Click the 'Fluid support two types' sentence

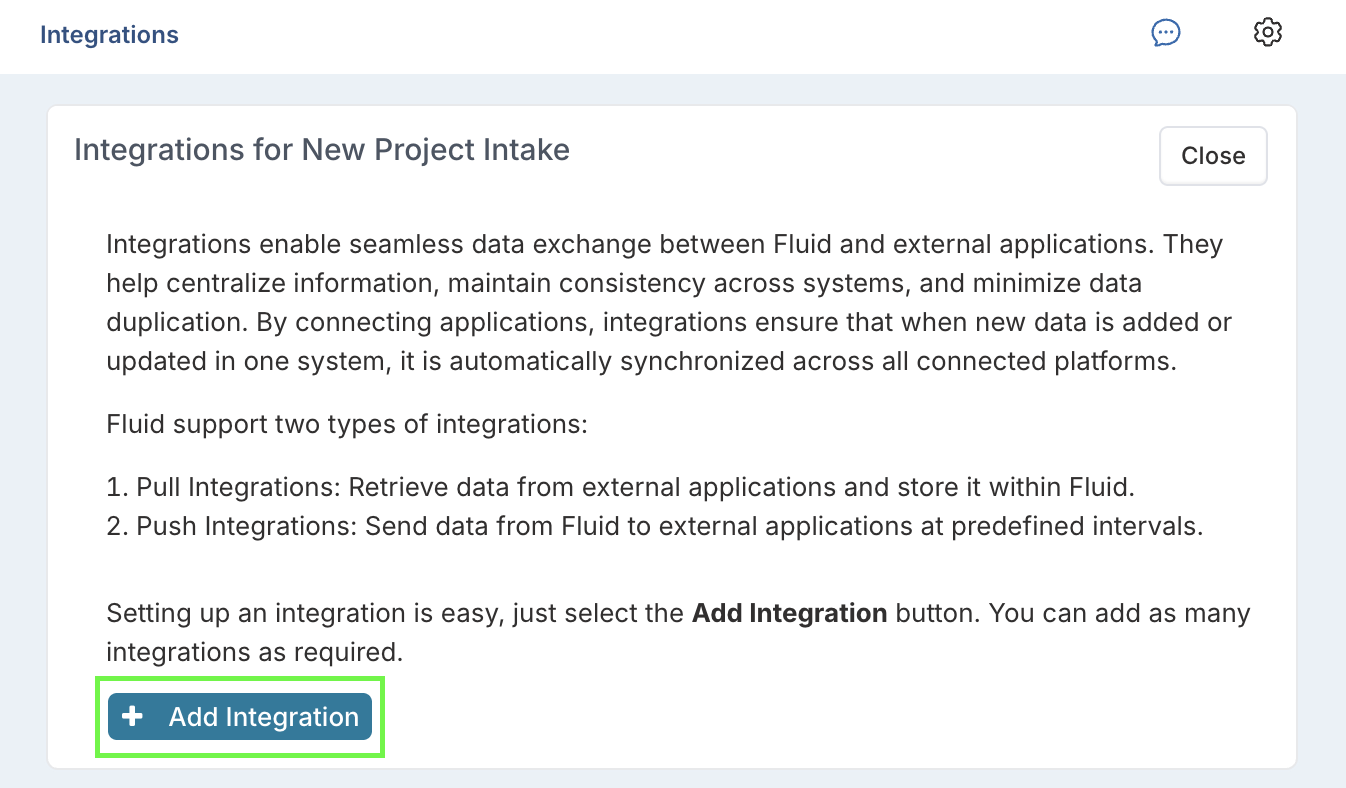click(346, 424)
